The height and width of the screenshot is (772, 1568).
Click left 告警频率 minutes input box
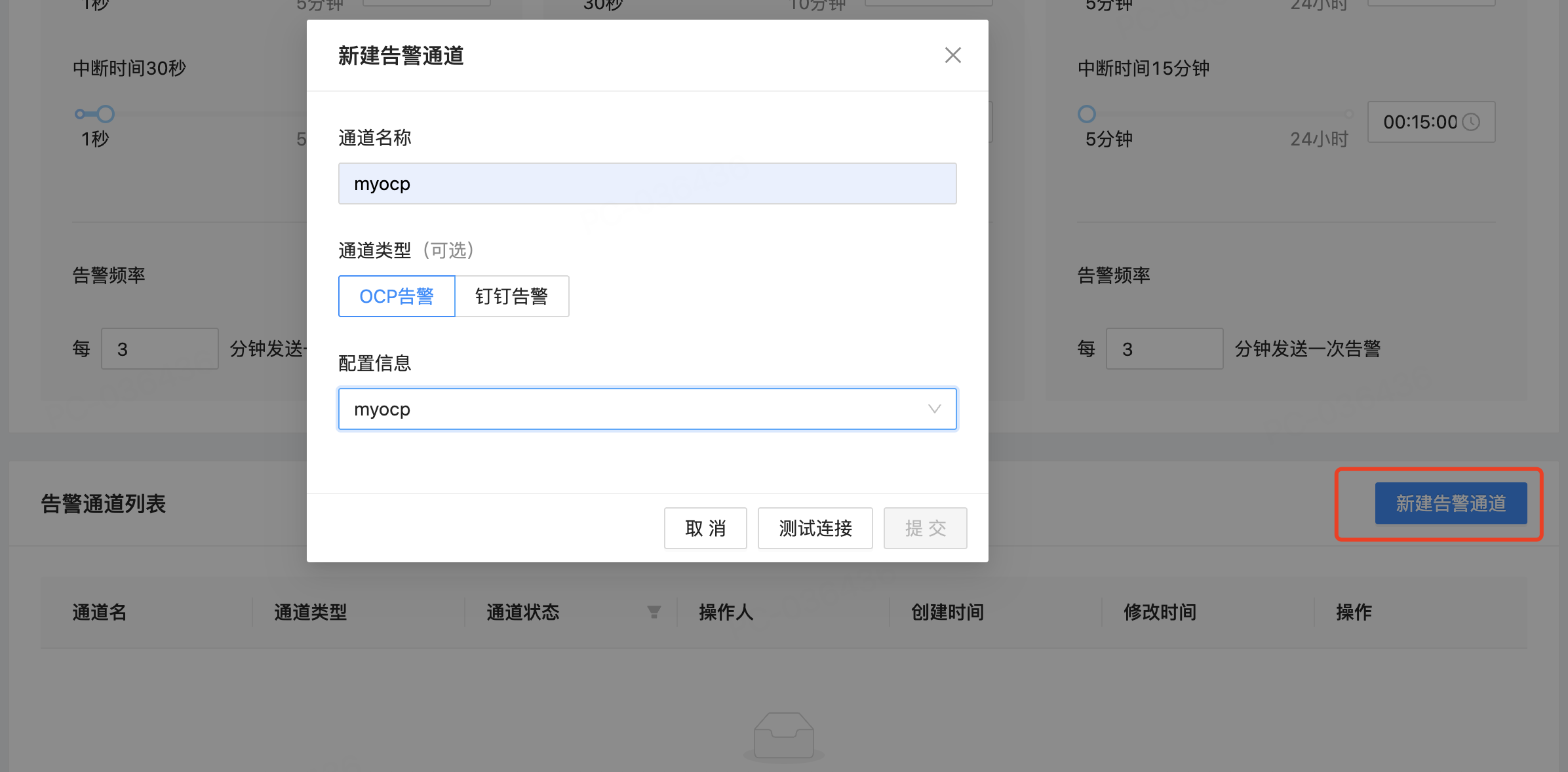[x=159, y=349]
